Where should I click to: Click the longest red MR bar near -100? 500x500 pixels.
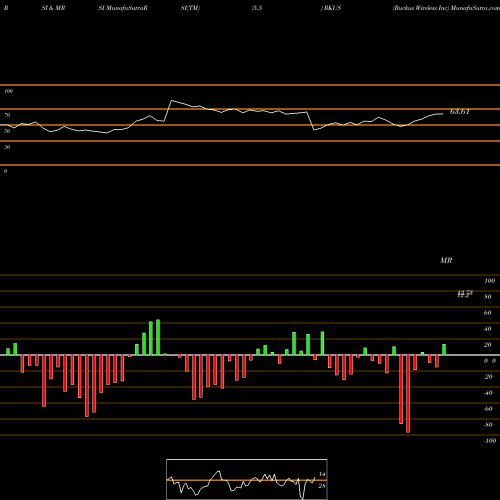[x=408, y=394]
